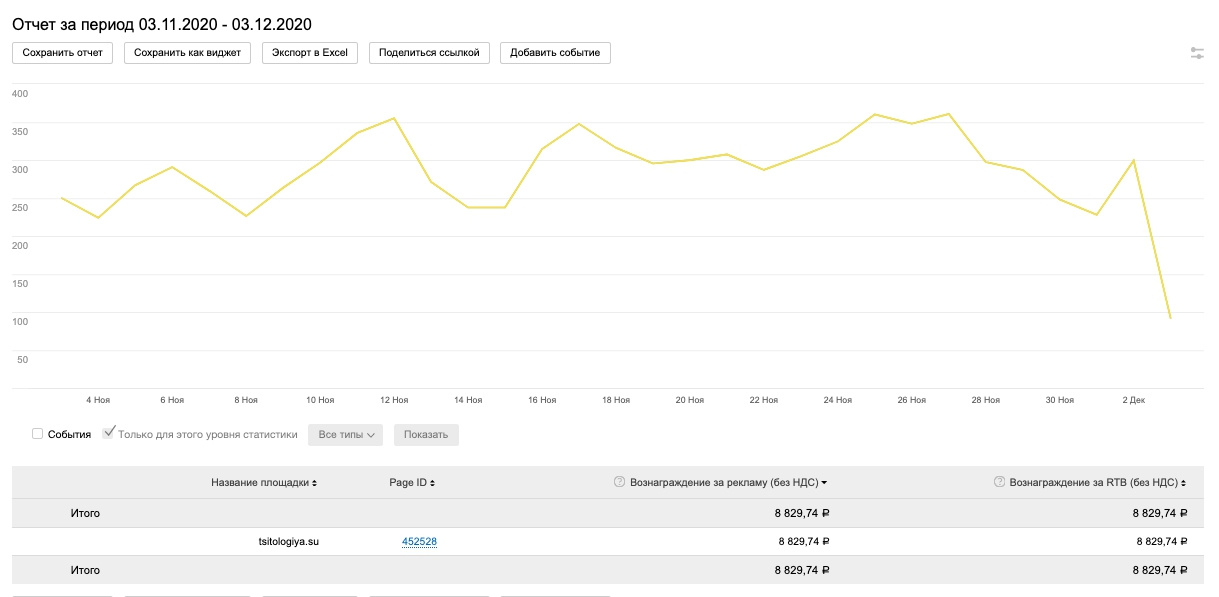Expand the 'Все типы' dropdown

tap(346, 435)
